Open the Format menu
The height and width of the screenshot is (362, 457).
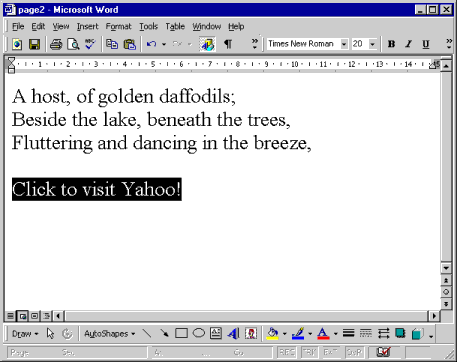point(119,26)
